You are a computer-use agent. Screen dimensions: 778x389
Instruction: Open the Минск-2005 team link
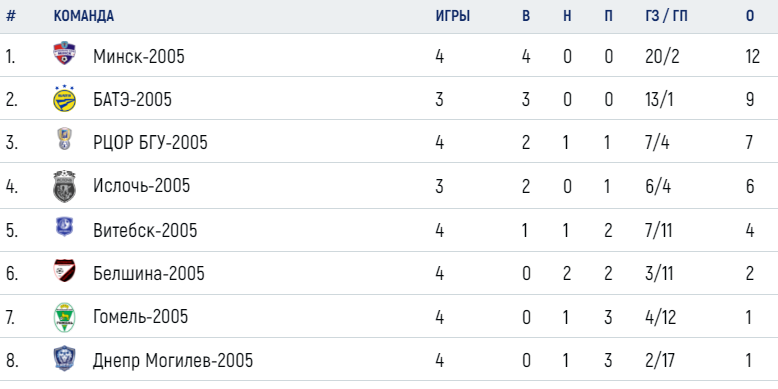(138, 57)
